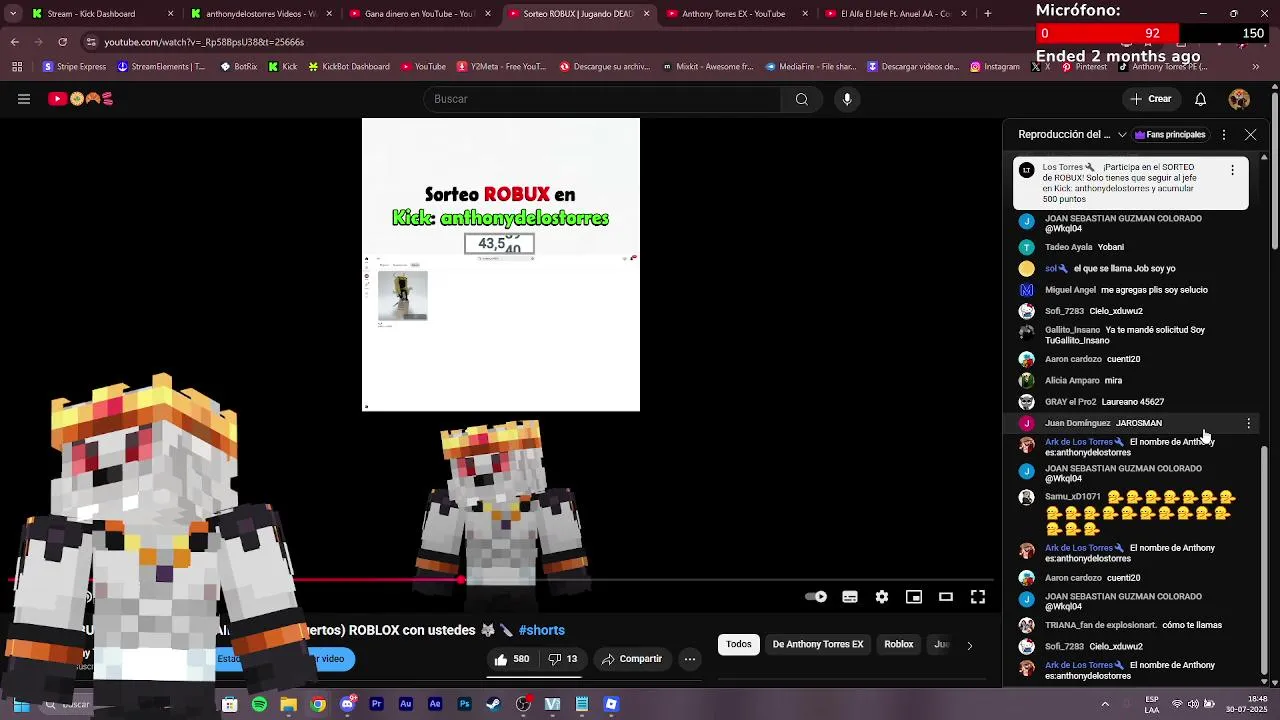Viewport: 1280px width, 720px height.
Task: Close the chat replay panel
Action: 1250,134
